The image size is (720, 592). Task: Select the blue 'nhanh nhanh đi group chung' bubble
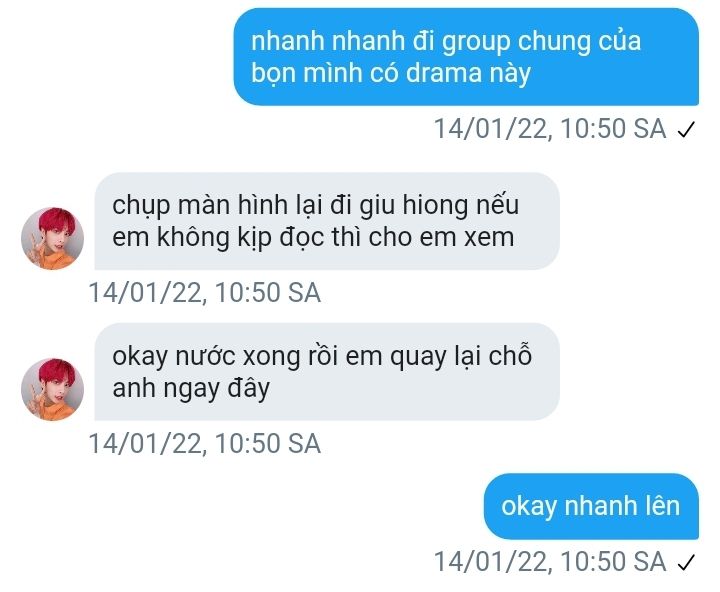coord(466,56)
